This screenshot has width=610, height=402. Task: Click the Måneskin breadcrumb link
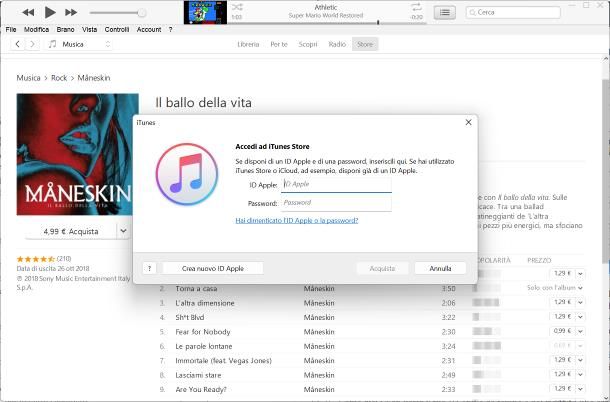[94, 78]
